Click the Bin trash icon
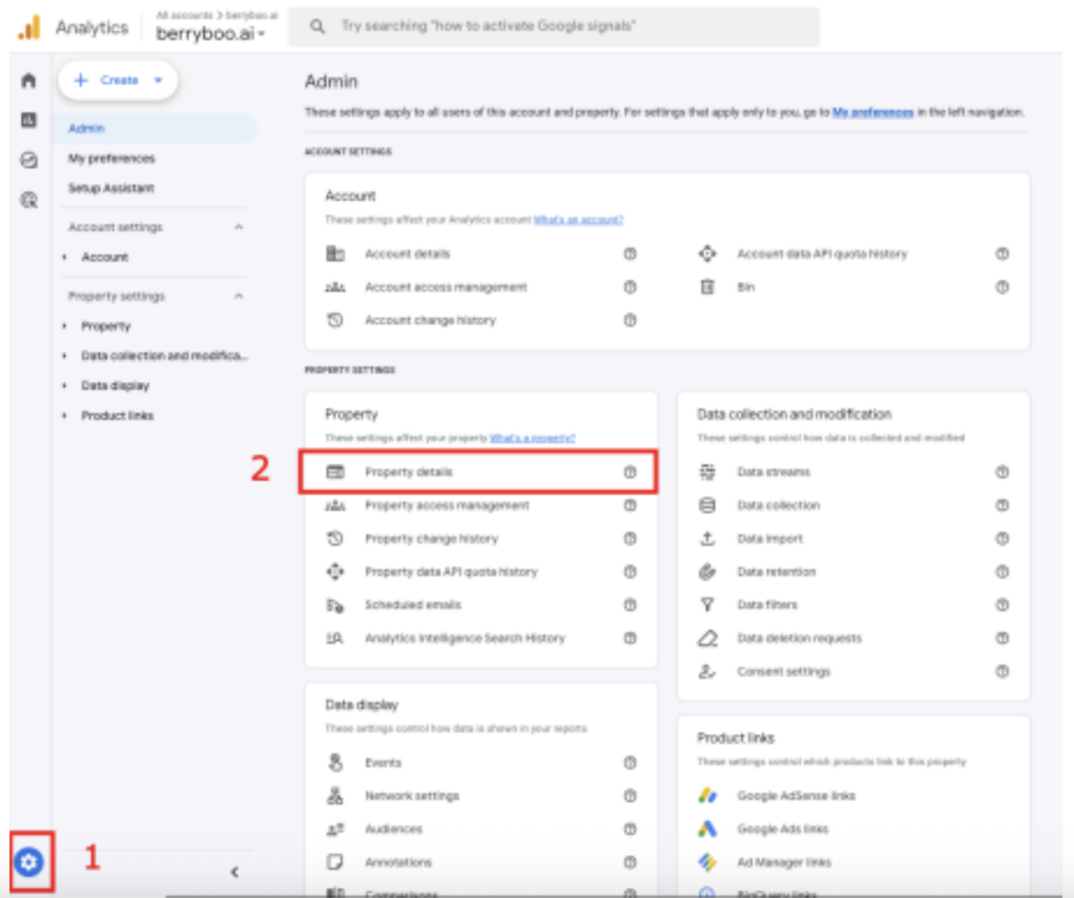Screen dimensions: 1074x898 (707, 287)
